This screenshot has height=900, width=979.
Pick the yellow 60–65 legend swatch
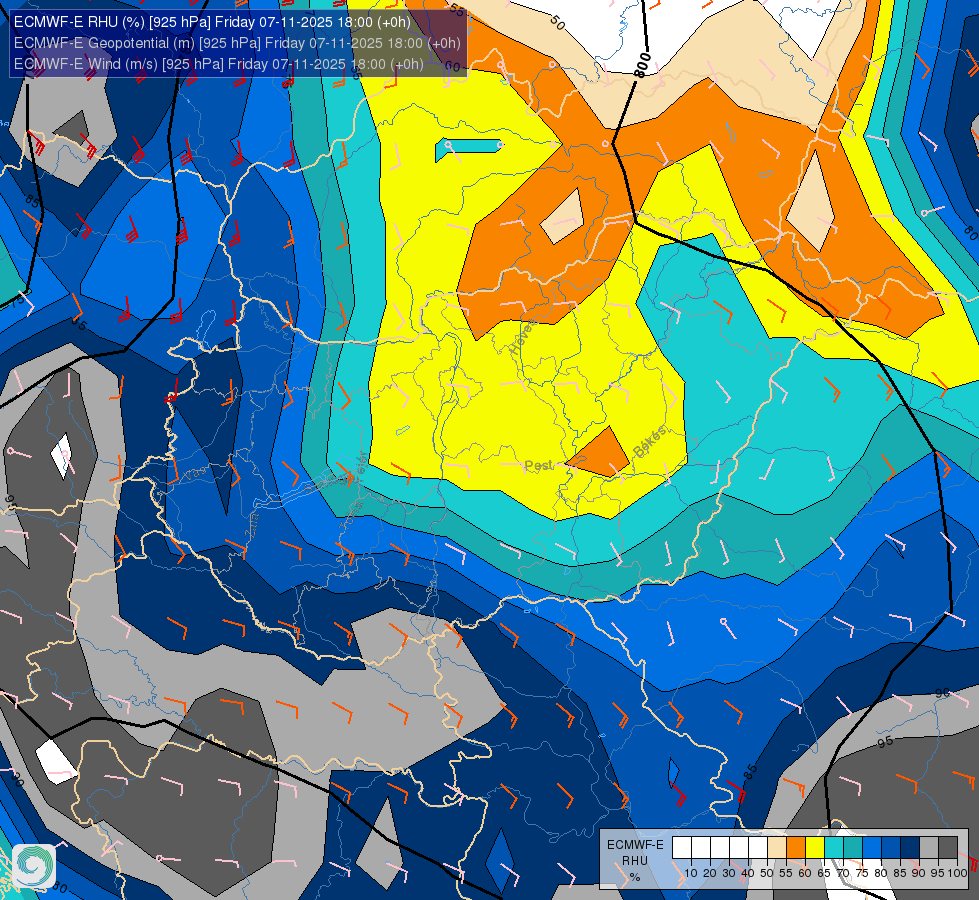pos(815,847)
